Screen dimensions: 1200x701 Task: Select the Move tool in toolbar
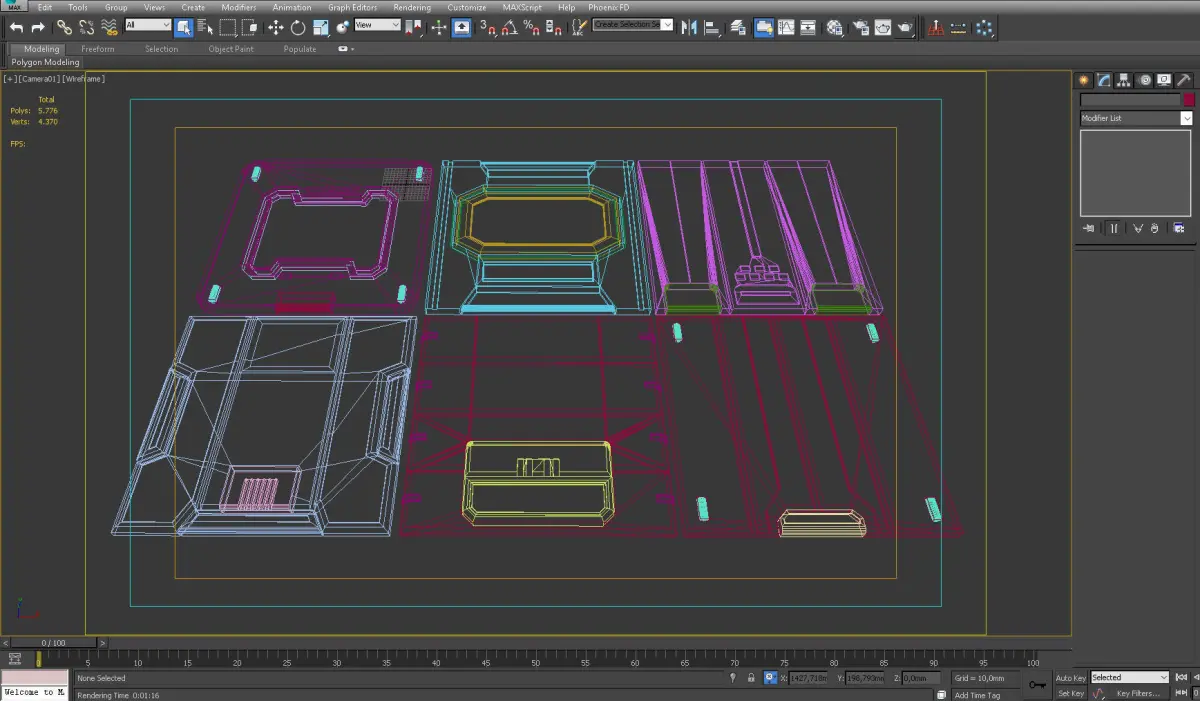(276, 28)
